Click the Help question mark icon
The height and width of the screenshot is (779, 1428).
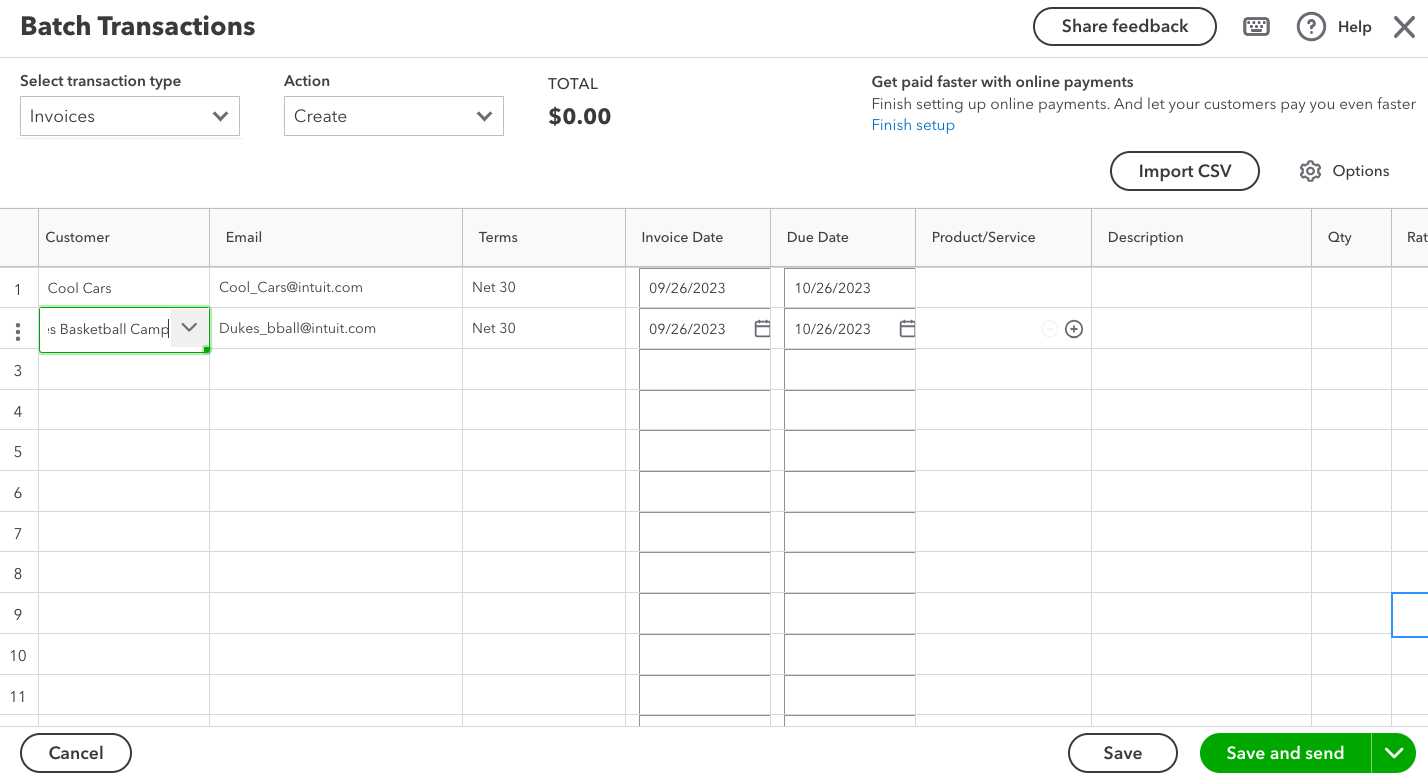point(1311,27)
